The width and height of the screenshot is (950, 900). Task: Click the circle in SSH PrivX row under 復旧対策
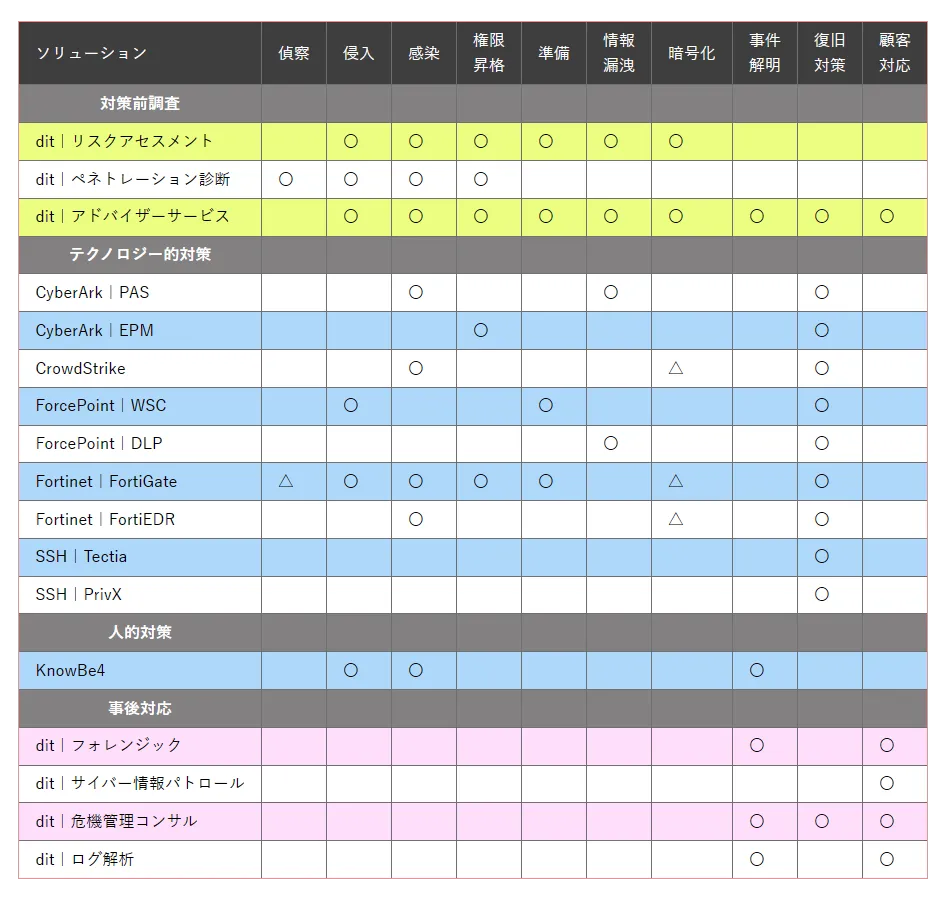(822, 595)
